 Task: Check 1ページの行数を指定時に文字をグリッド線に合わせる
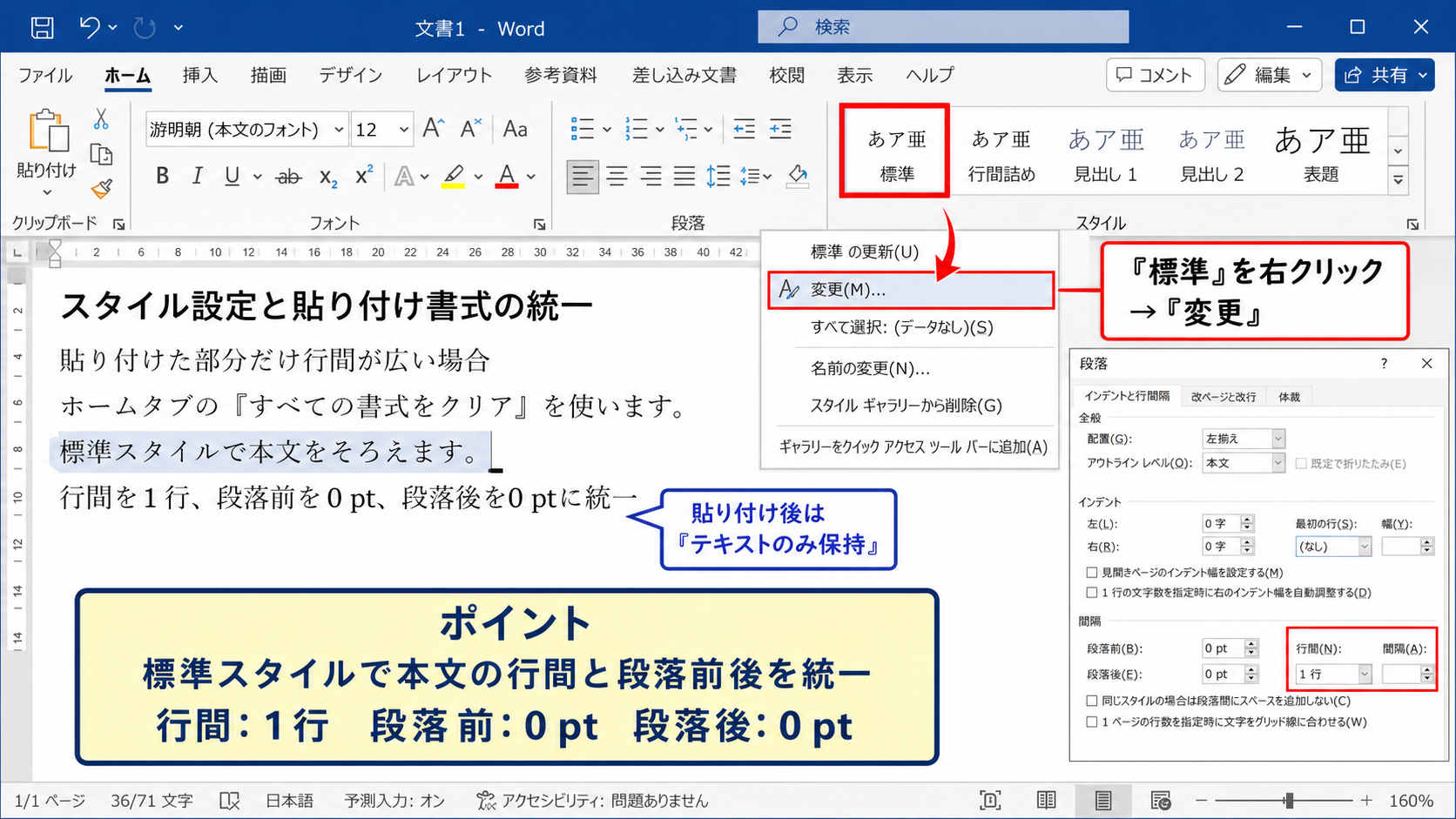1091,722
